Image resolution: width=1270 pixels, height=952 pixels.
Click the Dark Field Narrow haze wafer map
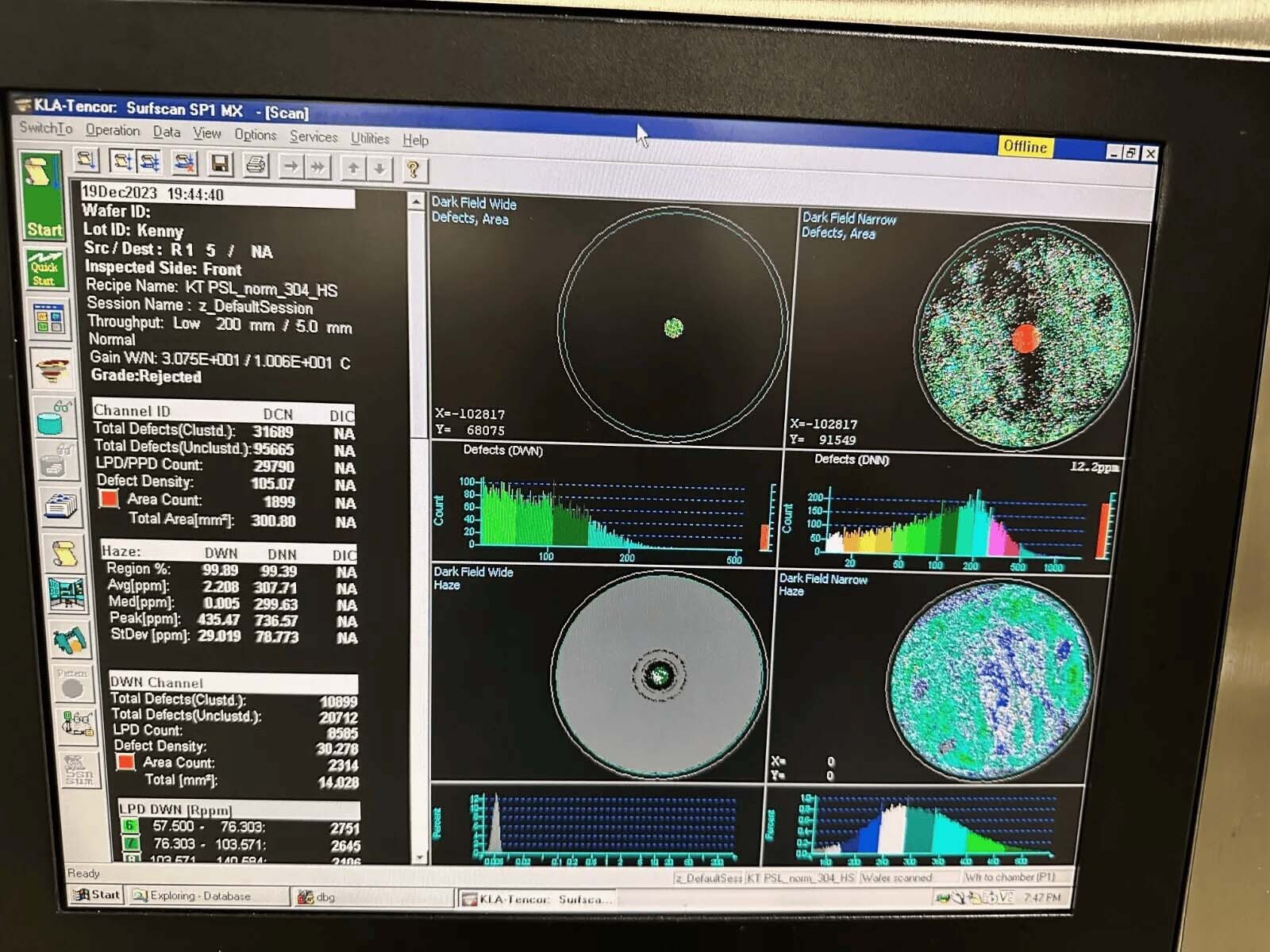click(x=990, y=680)
